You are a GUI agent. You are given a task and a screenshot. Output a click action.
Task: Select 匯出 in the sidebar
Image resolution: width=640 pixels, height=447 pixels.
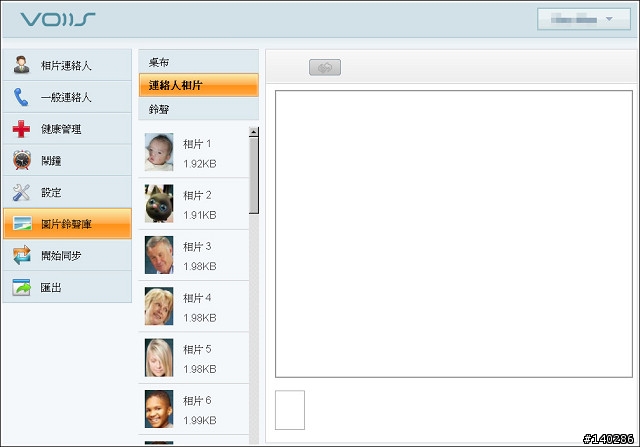[x=67, y=287]
